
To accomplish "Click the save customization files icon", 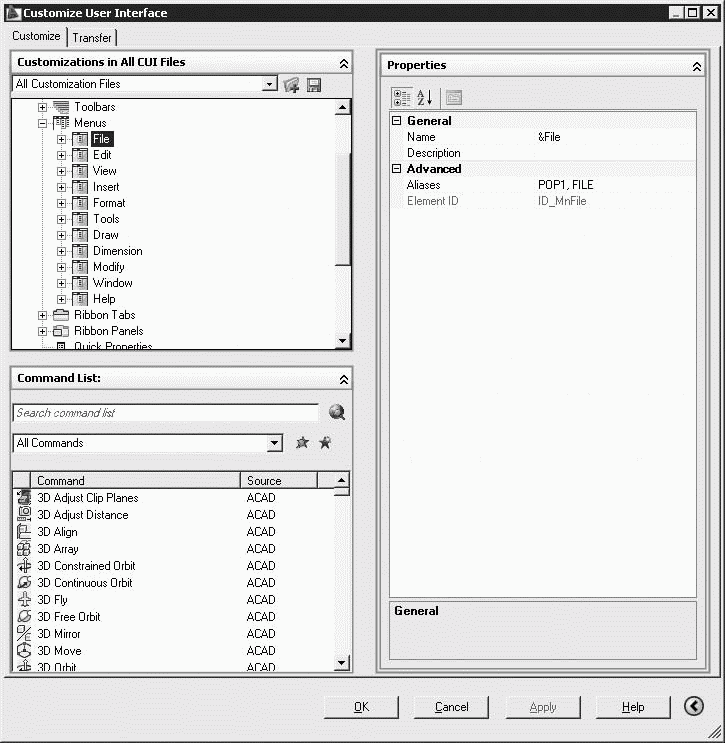I will point(314,85).
